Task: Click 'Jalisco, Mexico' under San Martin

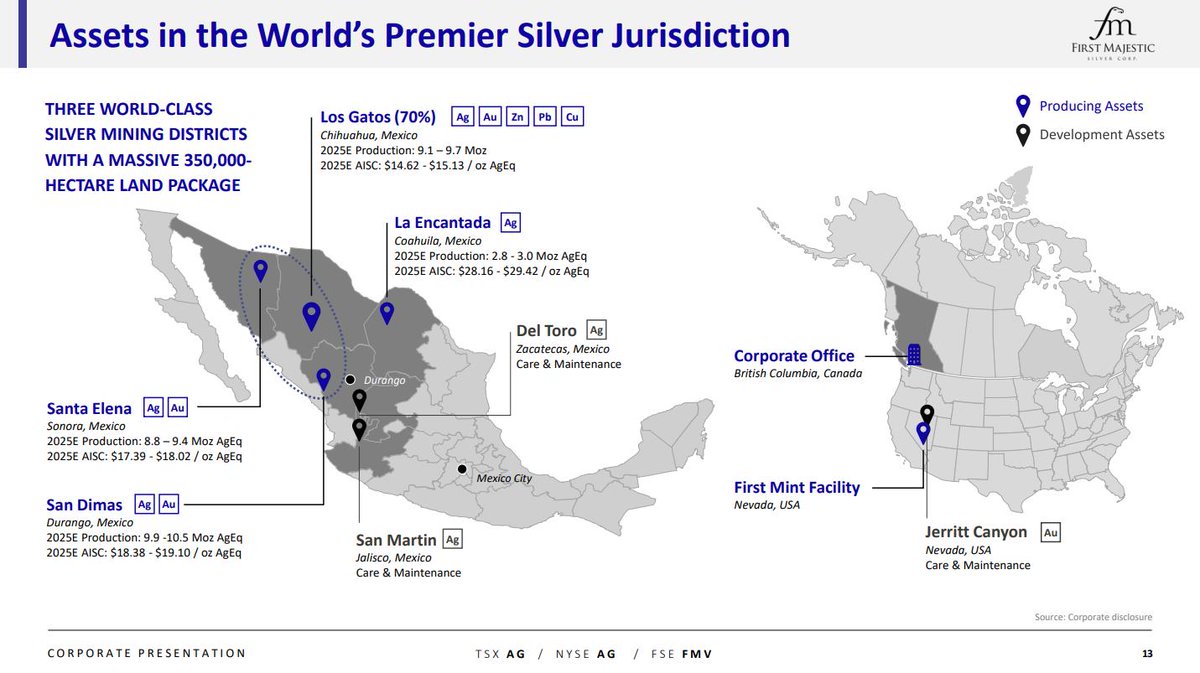Action: (x=396, y=558)
